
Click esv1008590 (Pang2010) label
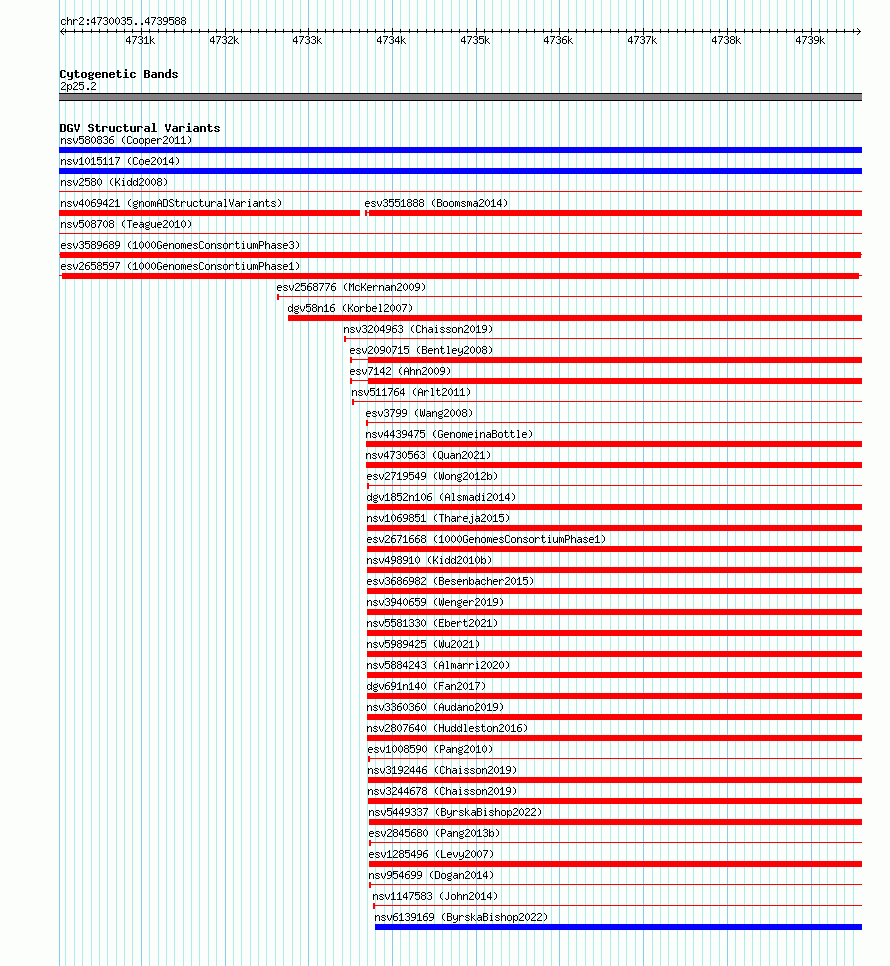(431, 749)
